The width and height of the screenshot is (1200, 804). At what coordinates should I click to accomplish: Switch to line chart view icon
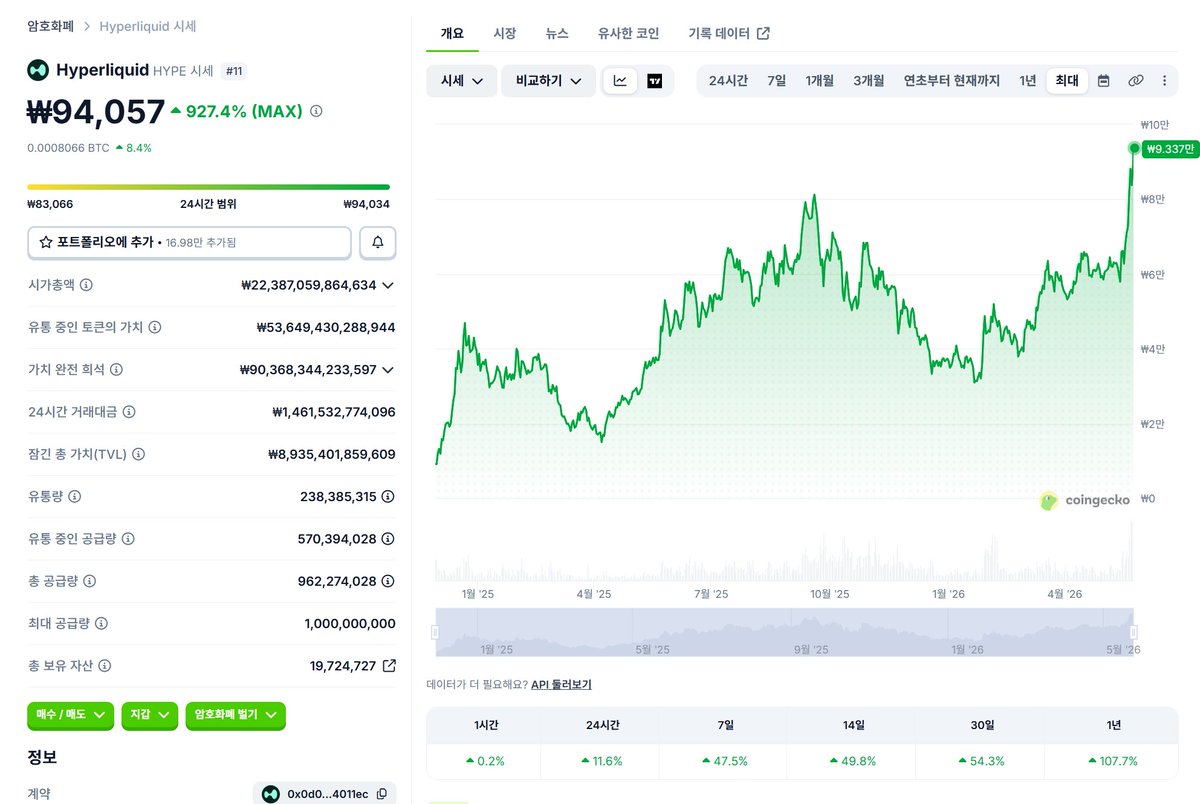pyautogui.click(x=620, y=81)
